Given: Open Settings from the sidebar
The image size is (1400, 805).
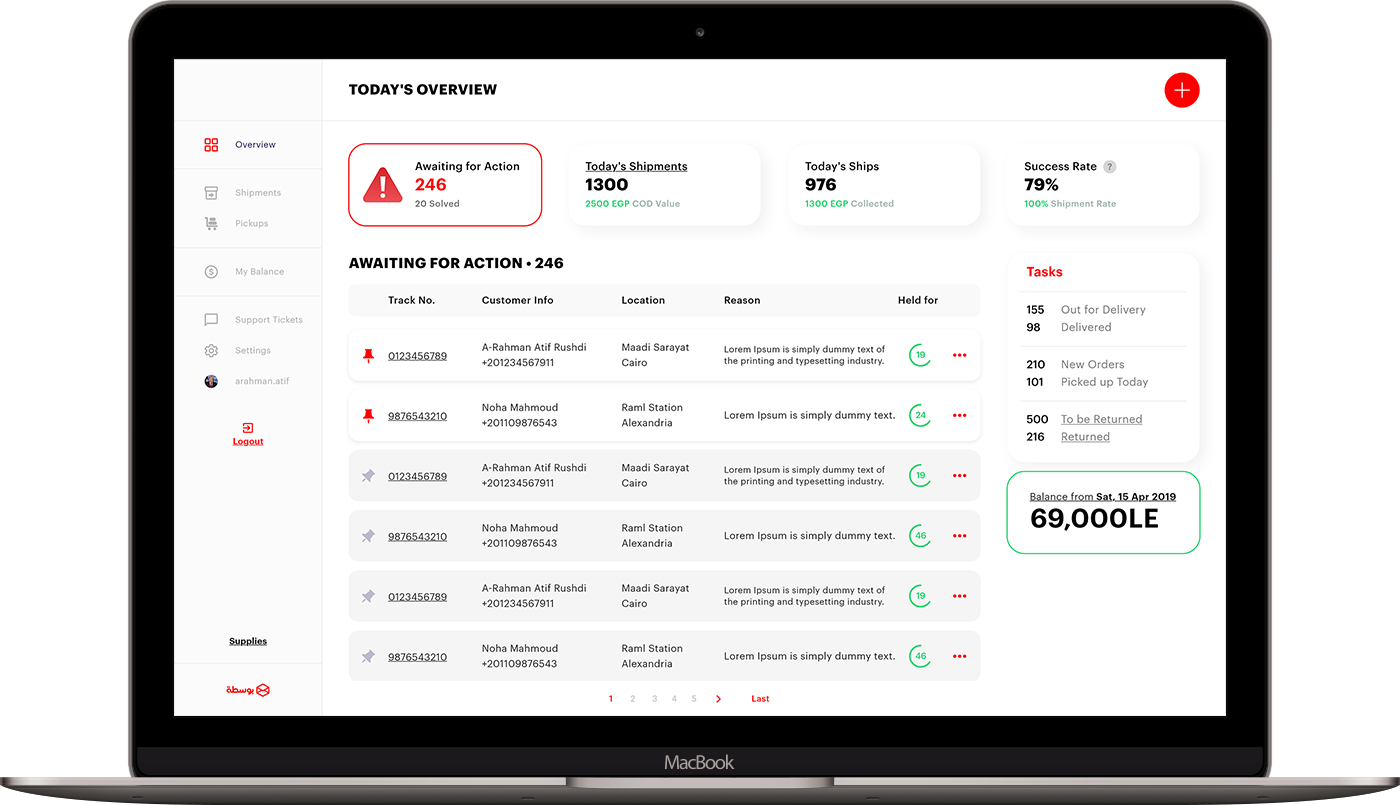Looking at the screenshot, I should click(x=251, y=350).
